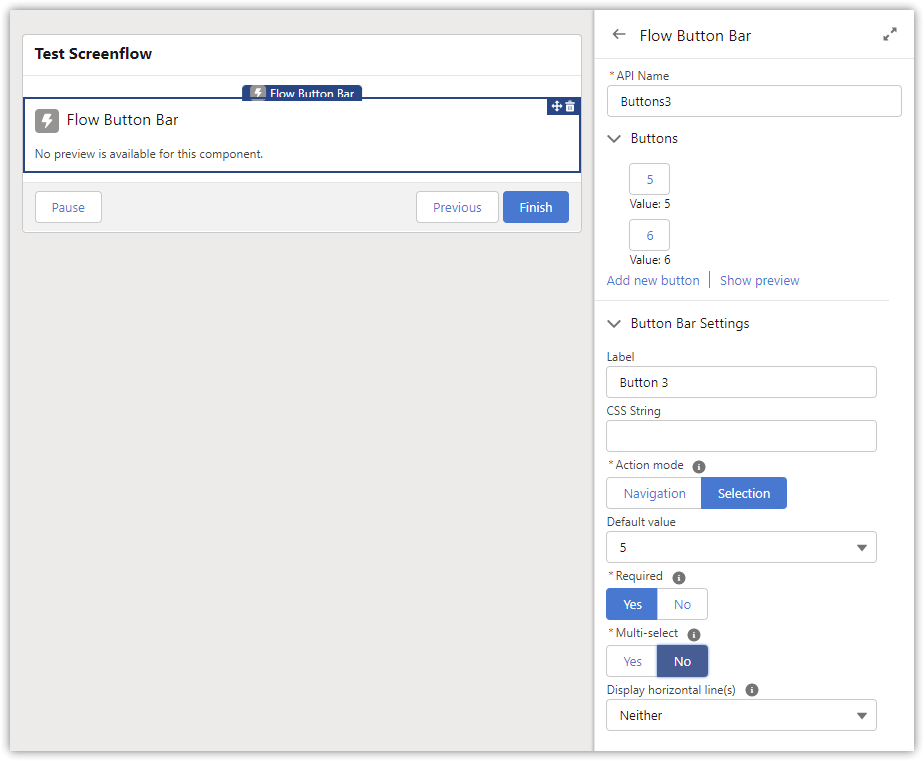924x761 pixels.
Task: Enable Multi-select by clicking Yes
Action: (630, 661)
